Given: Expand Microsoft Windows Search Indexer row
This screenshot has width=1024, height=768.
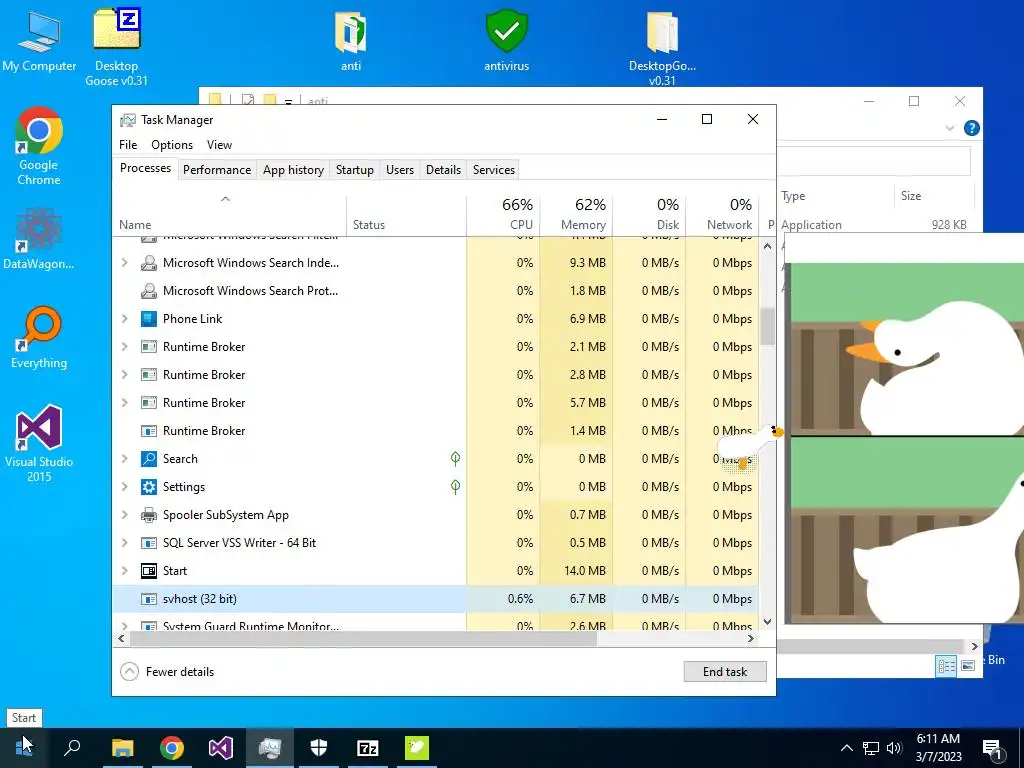Looking at the screenshot, I should pyautogui.click(x=124, y=263).
